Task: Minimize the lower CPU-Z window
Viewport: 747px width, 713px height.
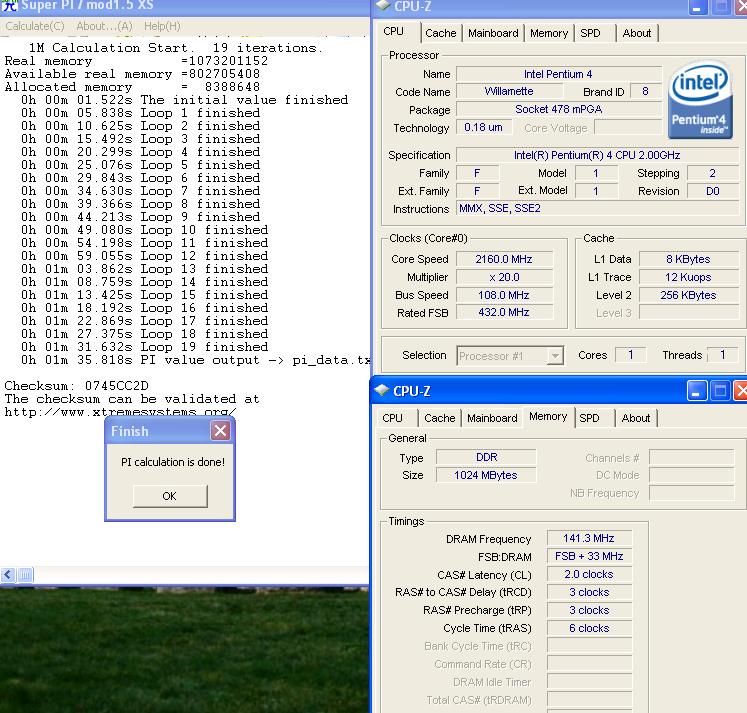Action: pyautogui.click(x=697, y=391)
